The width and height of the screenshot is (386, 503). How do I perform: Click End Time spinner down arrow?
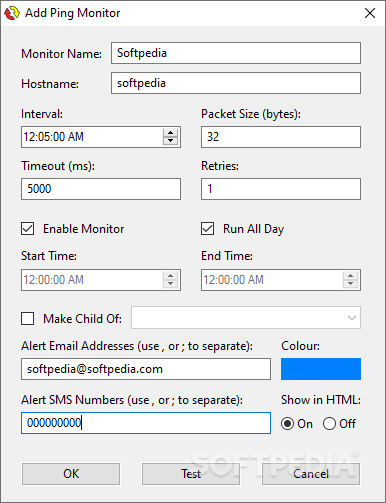(350, 284)
